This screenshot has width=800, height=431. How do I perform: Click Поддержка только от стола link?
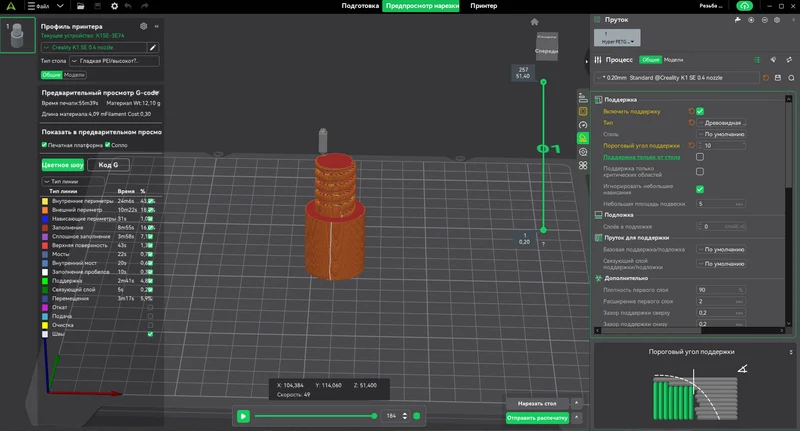641,157
